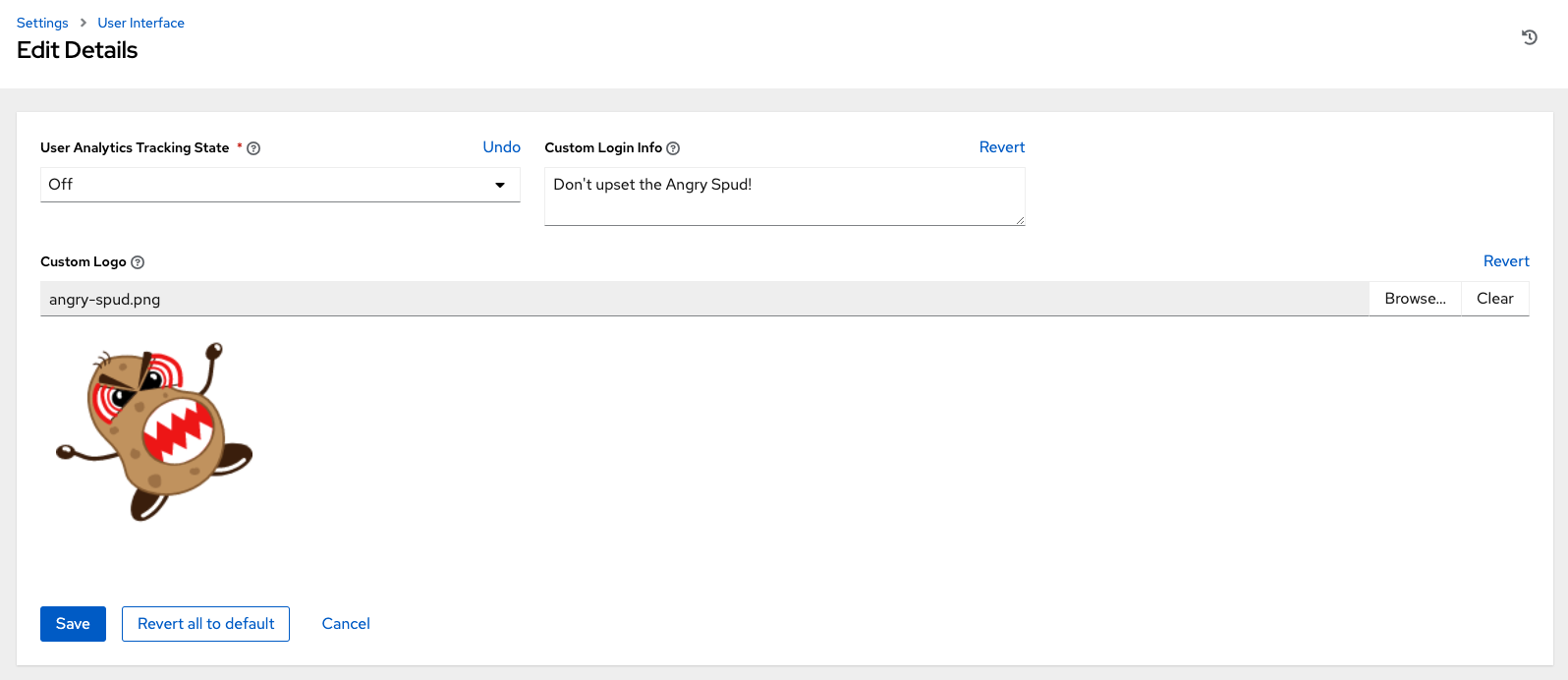Revert the Custom Login Info field
Viewport: 1568px width, 680px height.
point(1001,147)
